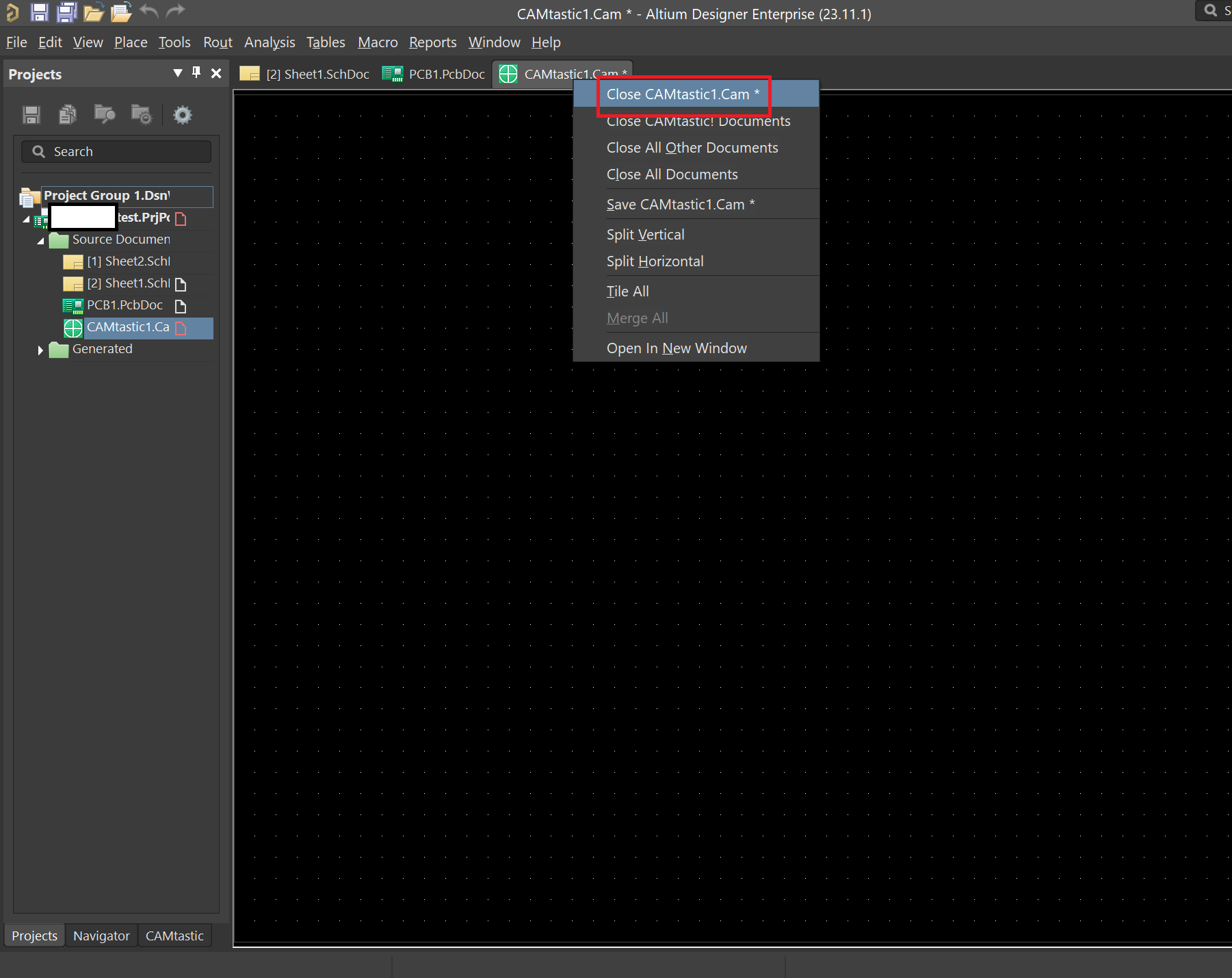Click the Undo arrow icon

coord(148,11)
